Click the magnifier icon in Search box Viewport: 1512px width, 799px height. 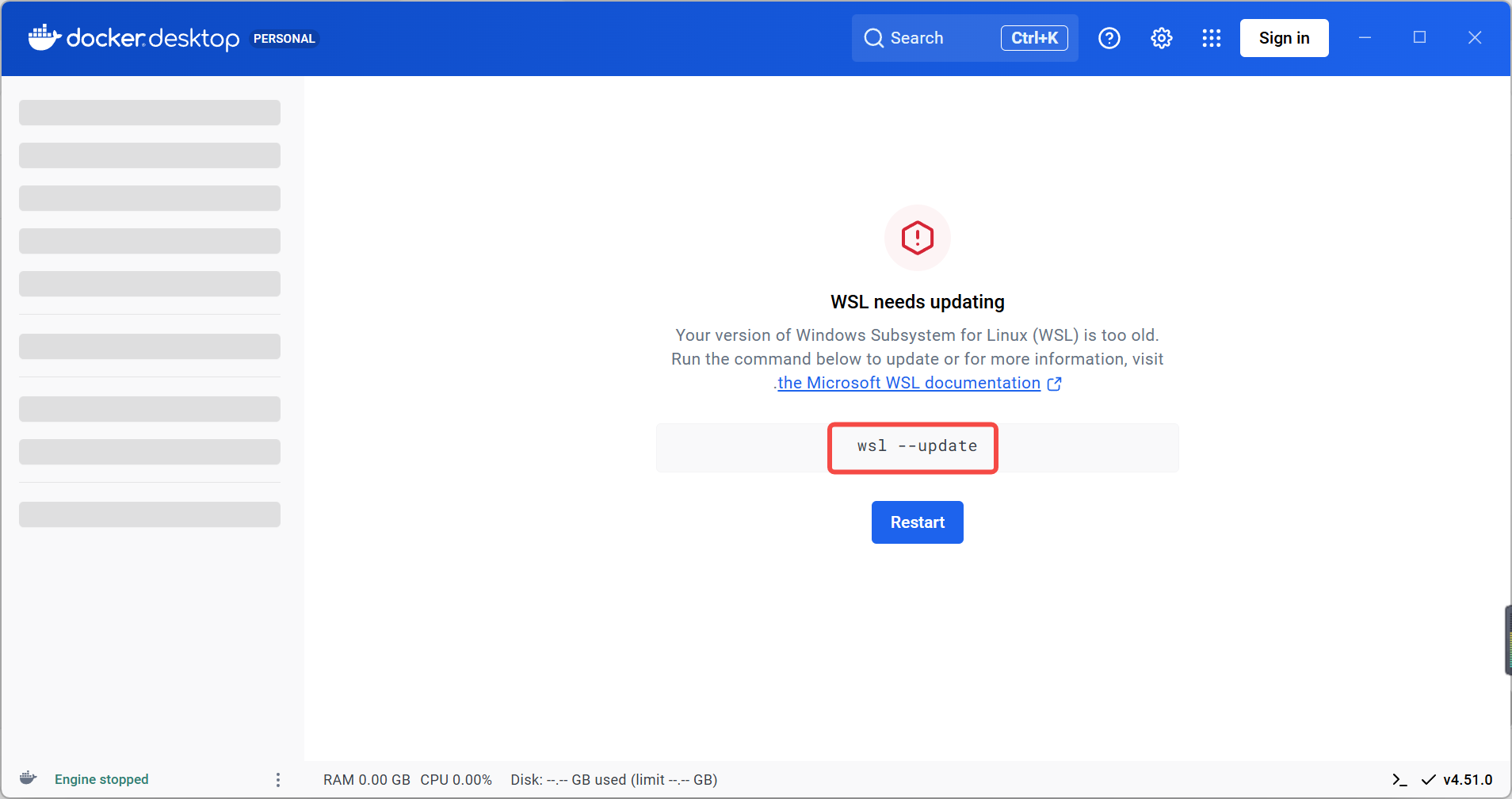pos(874,38)
